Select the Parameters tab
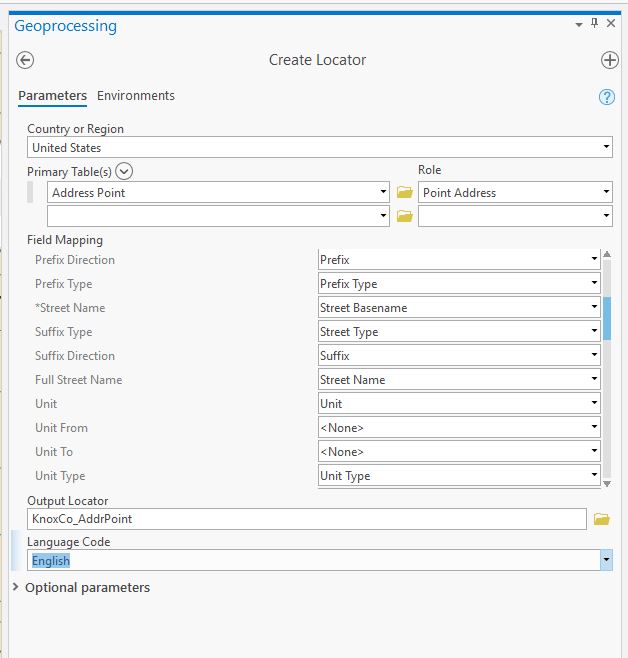 (x=52, y=96)
